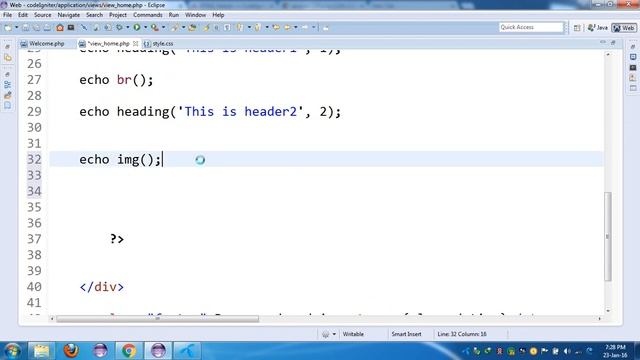The height and width of the screenshot is (360, 640).
Task: Open the Project menu
Action: tap(118, 15)
